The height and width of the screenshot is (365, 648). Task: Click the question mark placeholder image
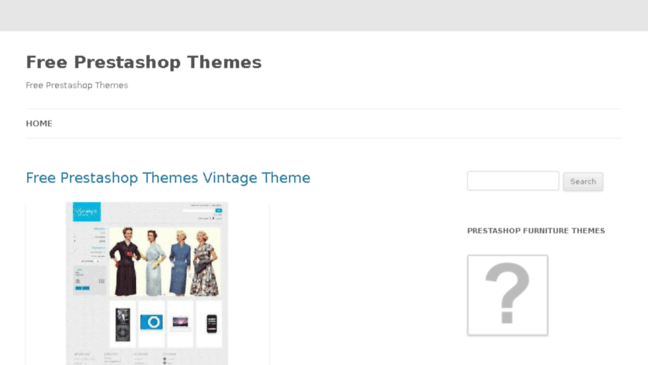[507, 295]
